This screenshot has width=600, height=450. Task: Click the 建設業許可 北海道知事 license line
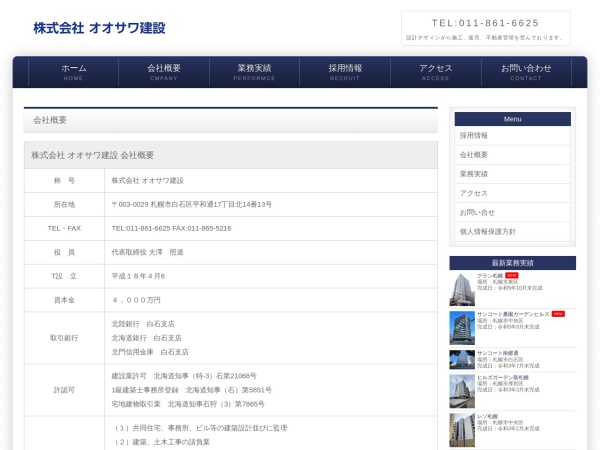coord(184,376)
